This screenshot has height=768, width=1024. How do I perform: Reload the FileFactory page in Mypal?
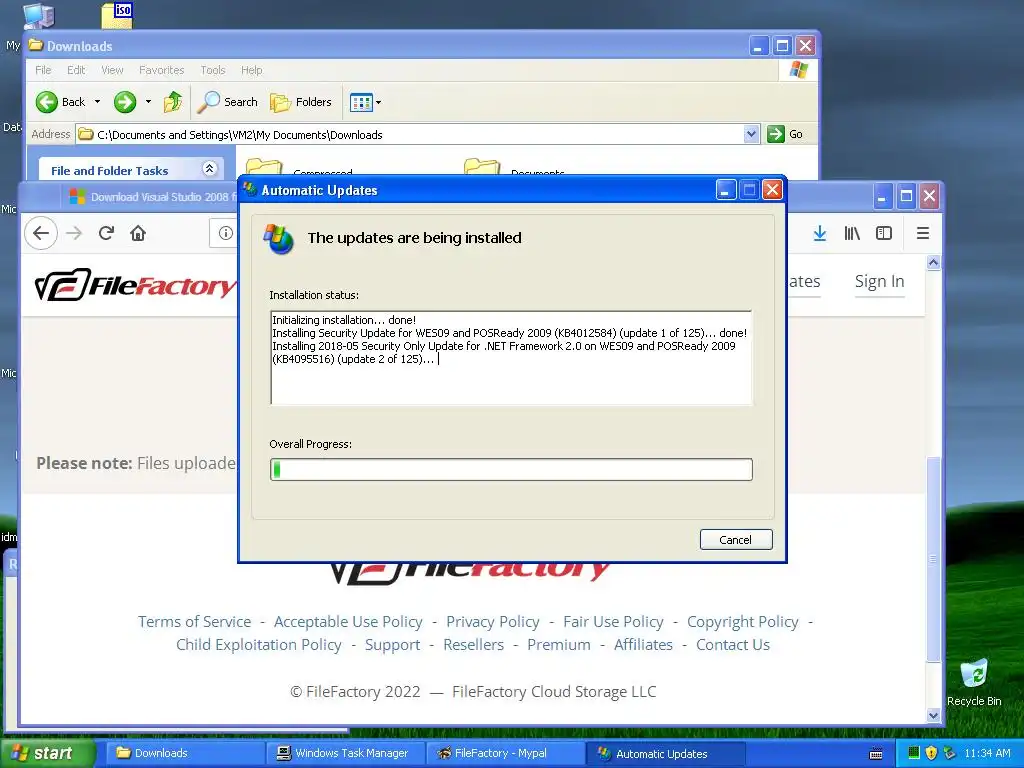[x=106, y=233]
